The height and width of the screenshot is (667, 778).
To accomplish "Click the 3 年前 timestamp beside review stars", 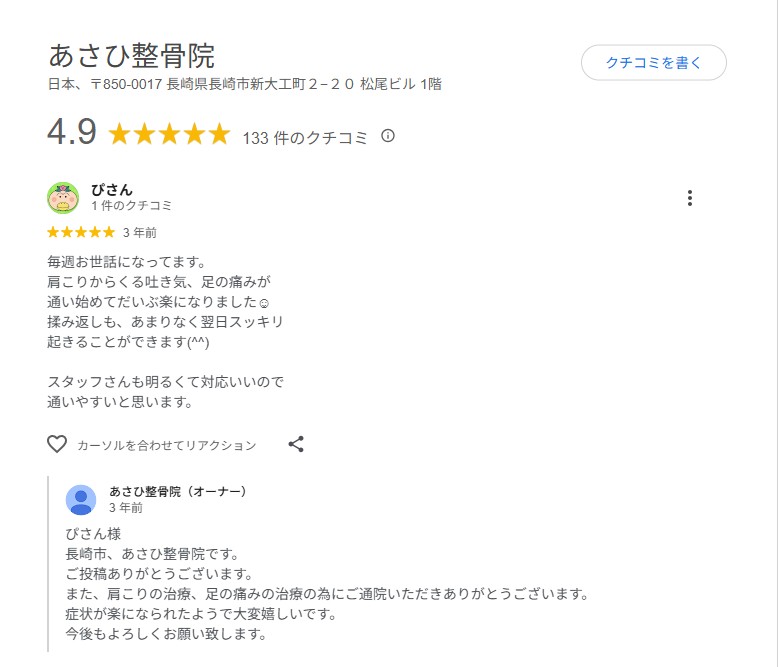I will 139,233.
